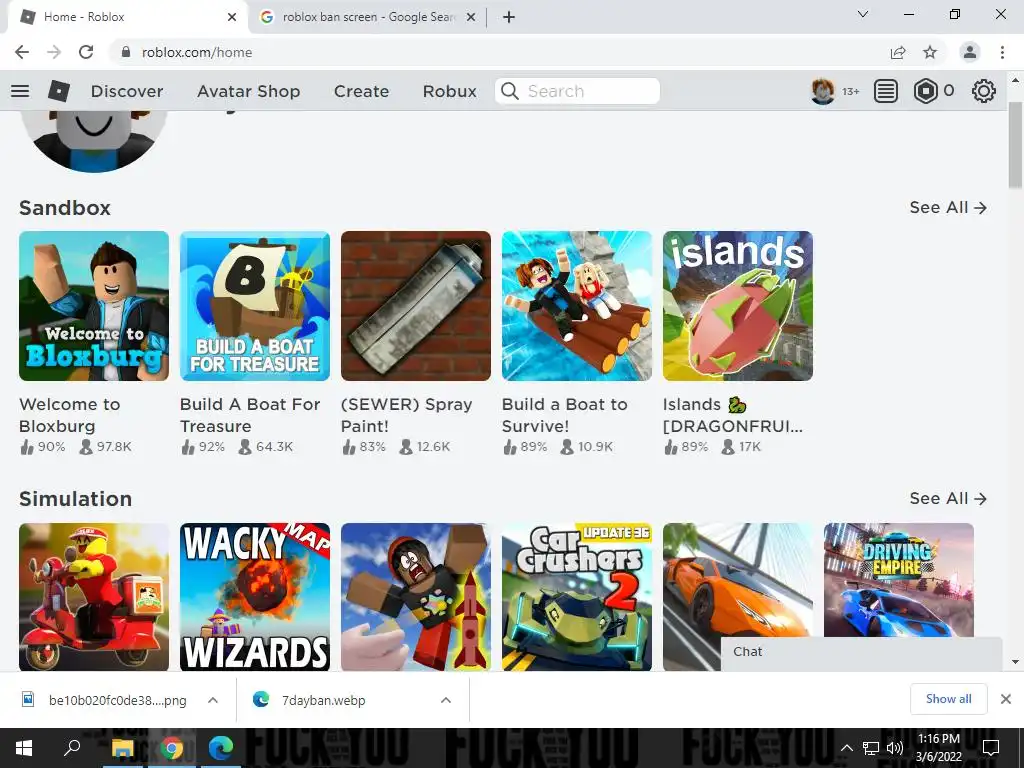The image size is (1024, 768).
Task: Click the Simulation section heading
Action: [75, 499]
